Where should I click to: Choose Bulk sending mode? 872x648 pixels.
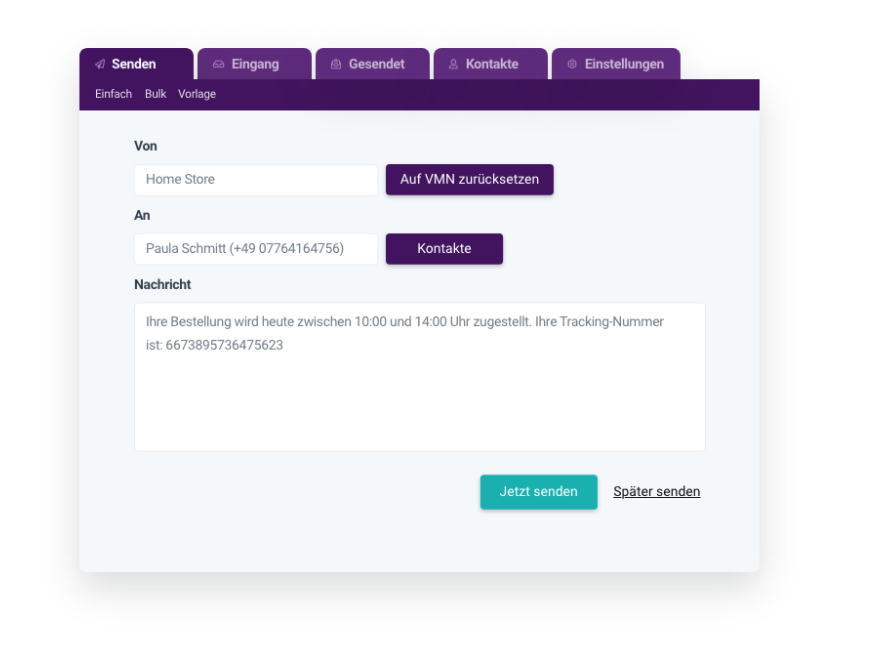[155, 94]
